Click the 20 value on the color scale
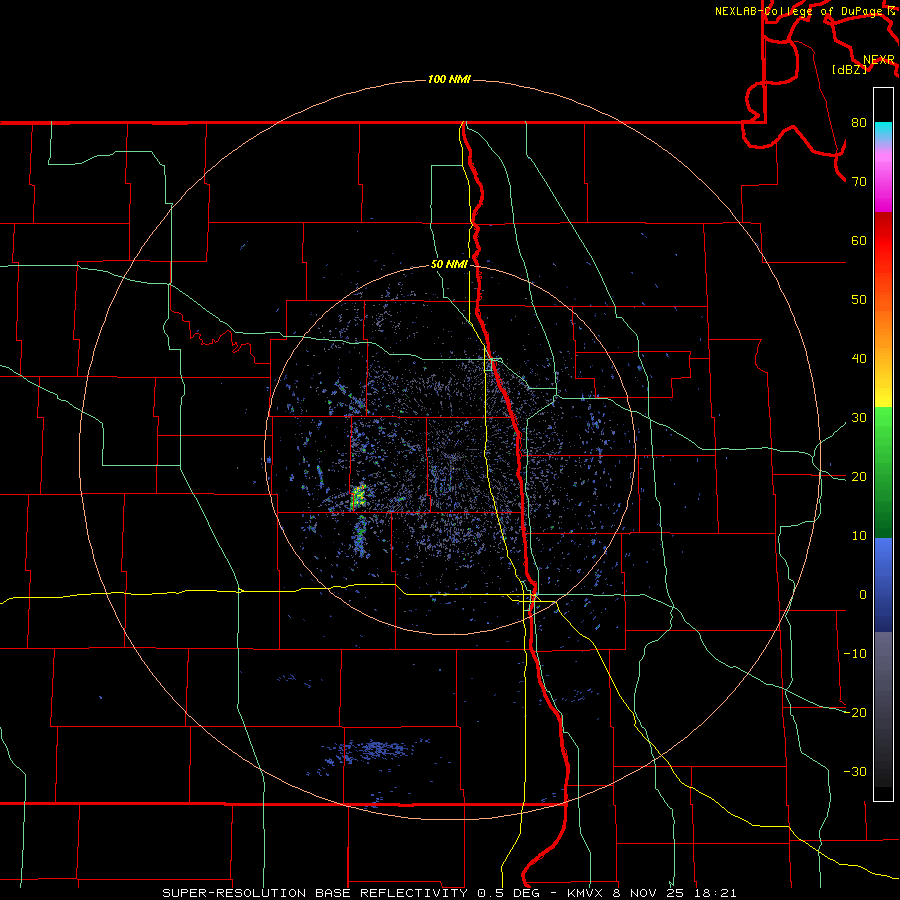Viewport: 900px width, 900px height. 859,477
